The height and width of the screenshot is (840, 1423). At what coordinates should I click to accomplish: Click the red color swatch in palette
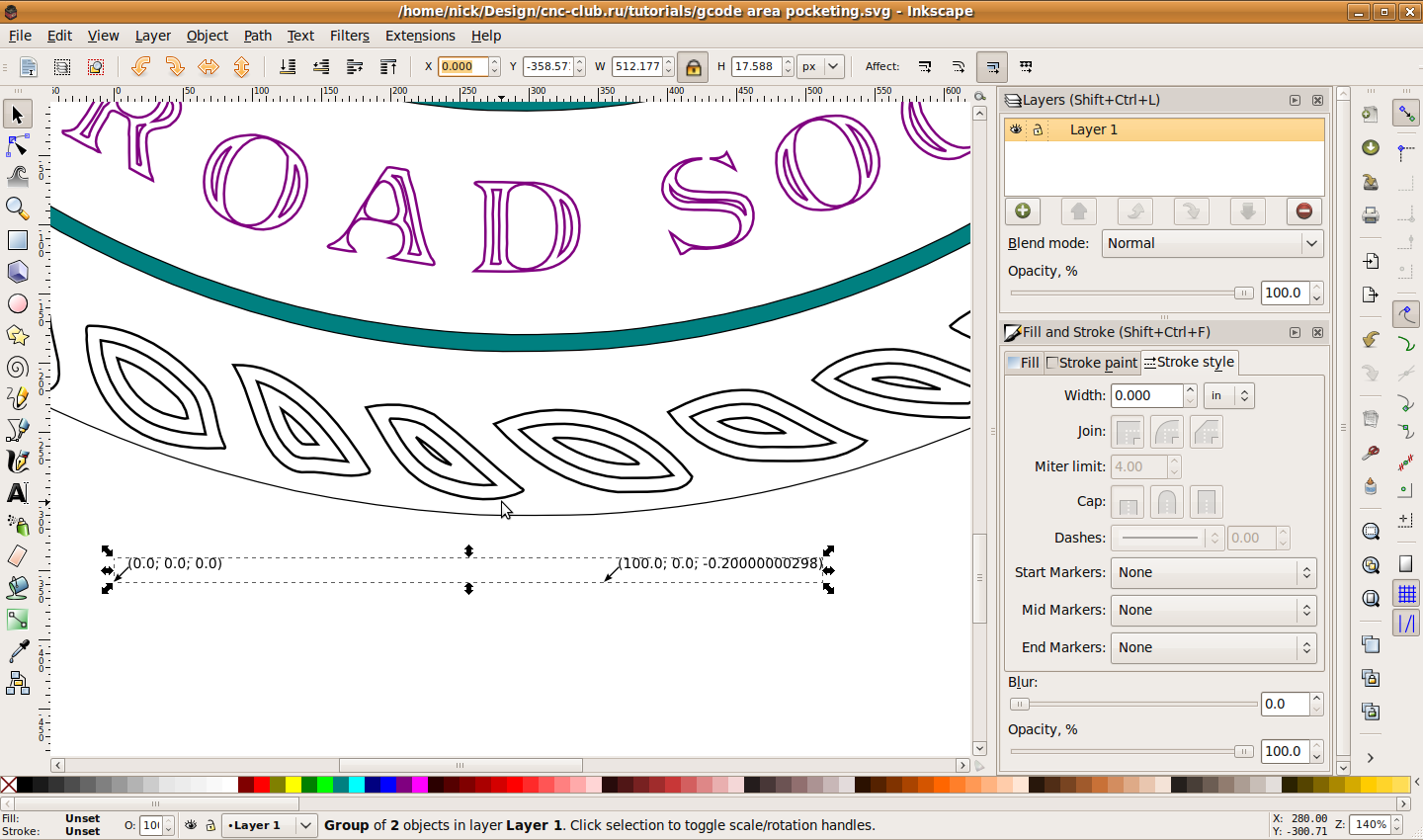pyautogui.click(x=262, y=785)
